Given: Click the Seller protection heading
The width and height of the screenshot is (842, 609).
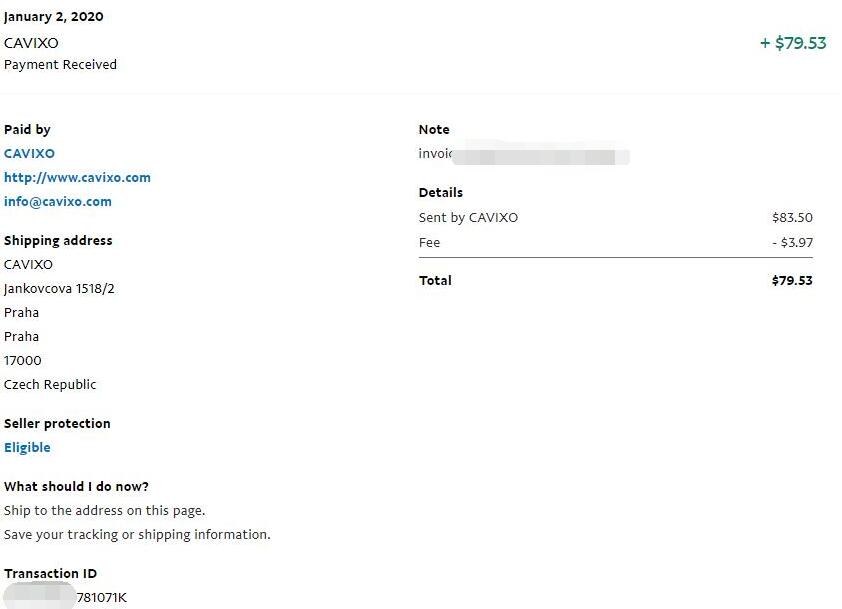Looking at the screenshot, I should pyautogui.click(x=57, y=424).
